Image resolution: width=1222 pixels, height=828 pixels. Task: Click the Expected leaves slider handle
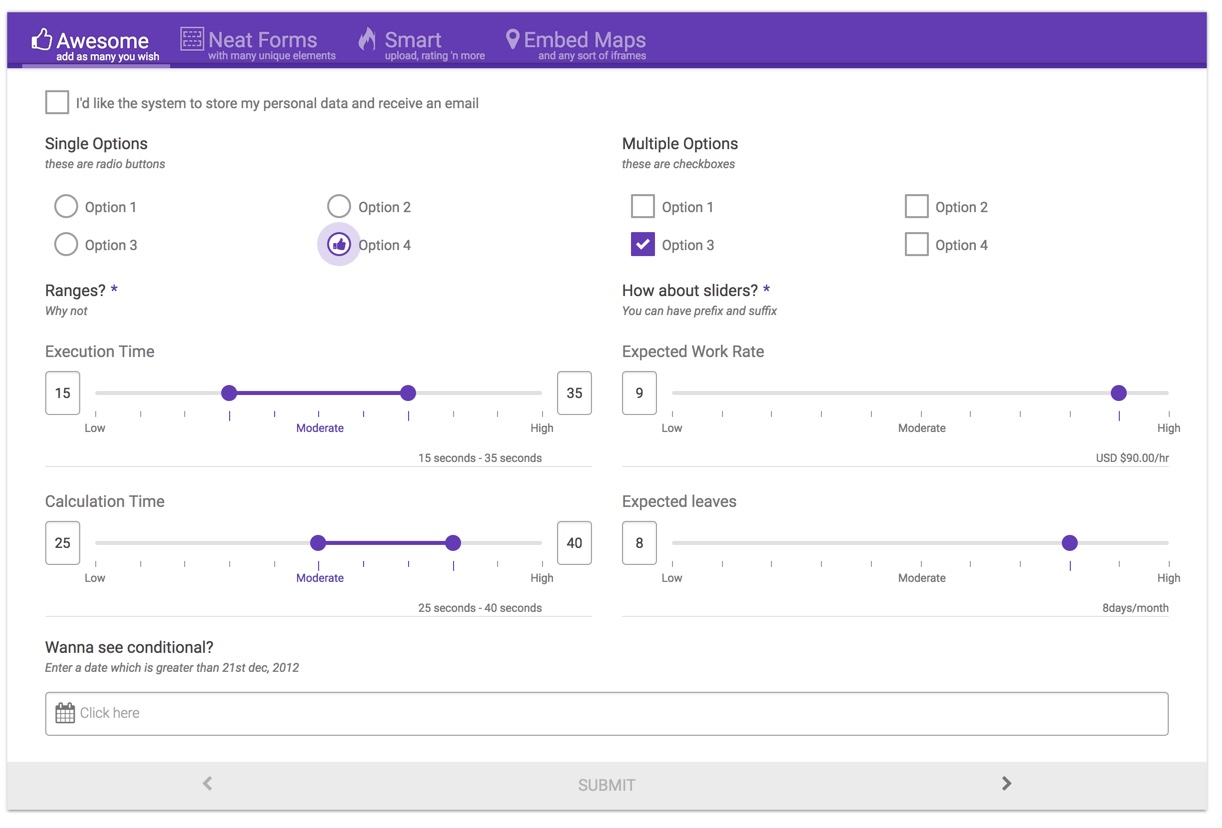click(1070, 543)
